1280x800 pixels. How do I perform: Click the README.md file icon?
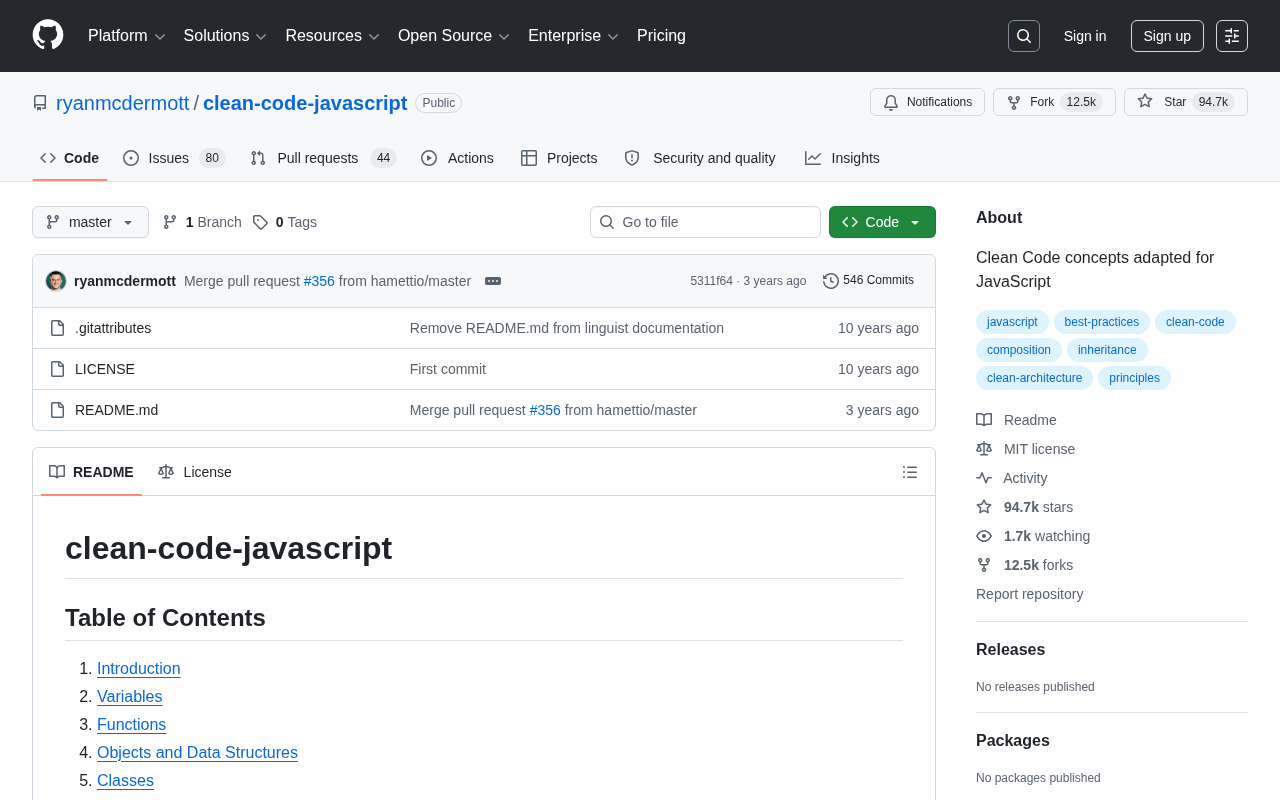57,410
